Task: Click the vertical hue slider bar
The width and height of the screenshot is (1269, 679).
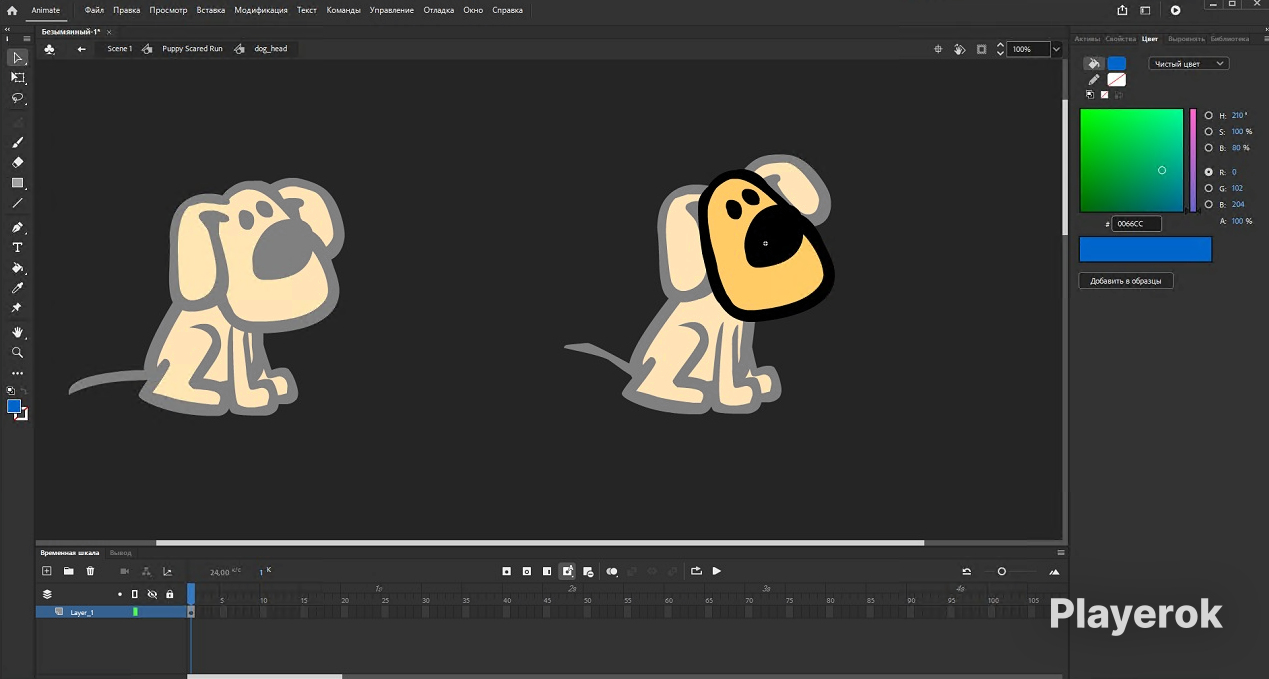Action: point(1193,160)
